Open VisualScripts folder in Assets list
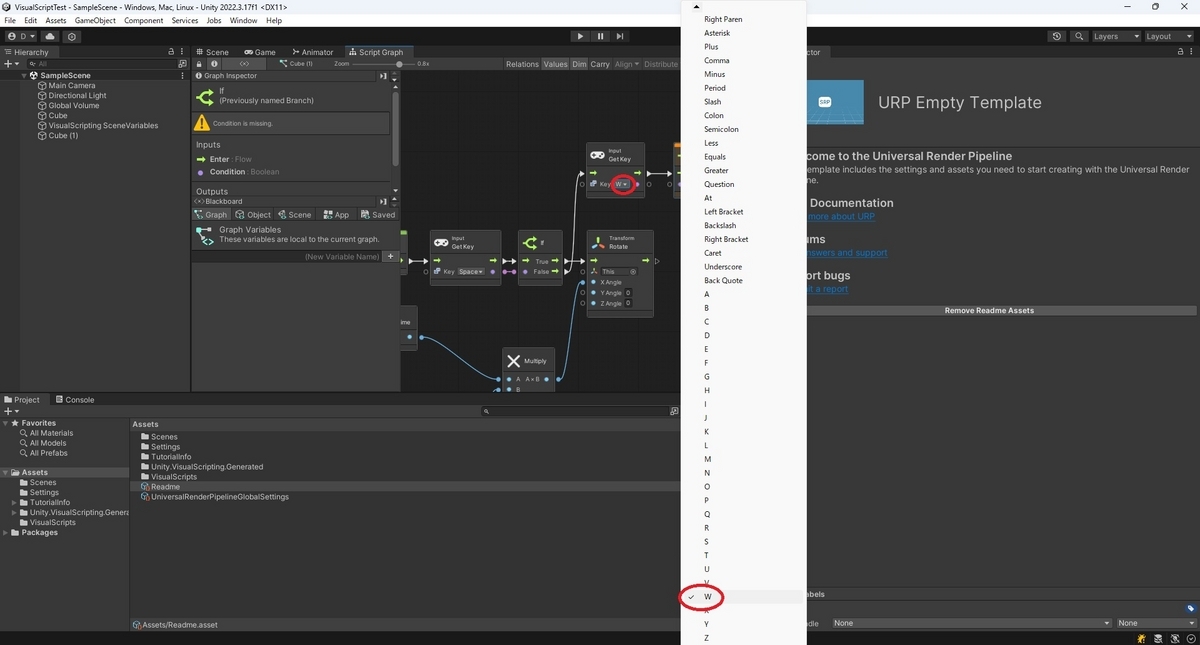The width and height of the screenshot is (1200, 645). (x=169, y=477)
